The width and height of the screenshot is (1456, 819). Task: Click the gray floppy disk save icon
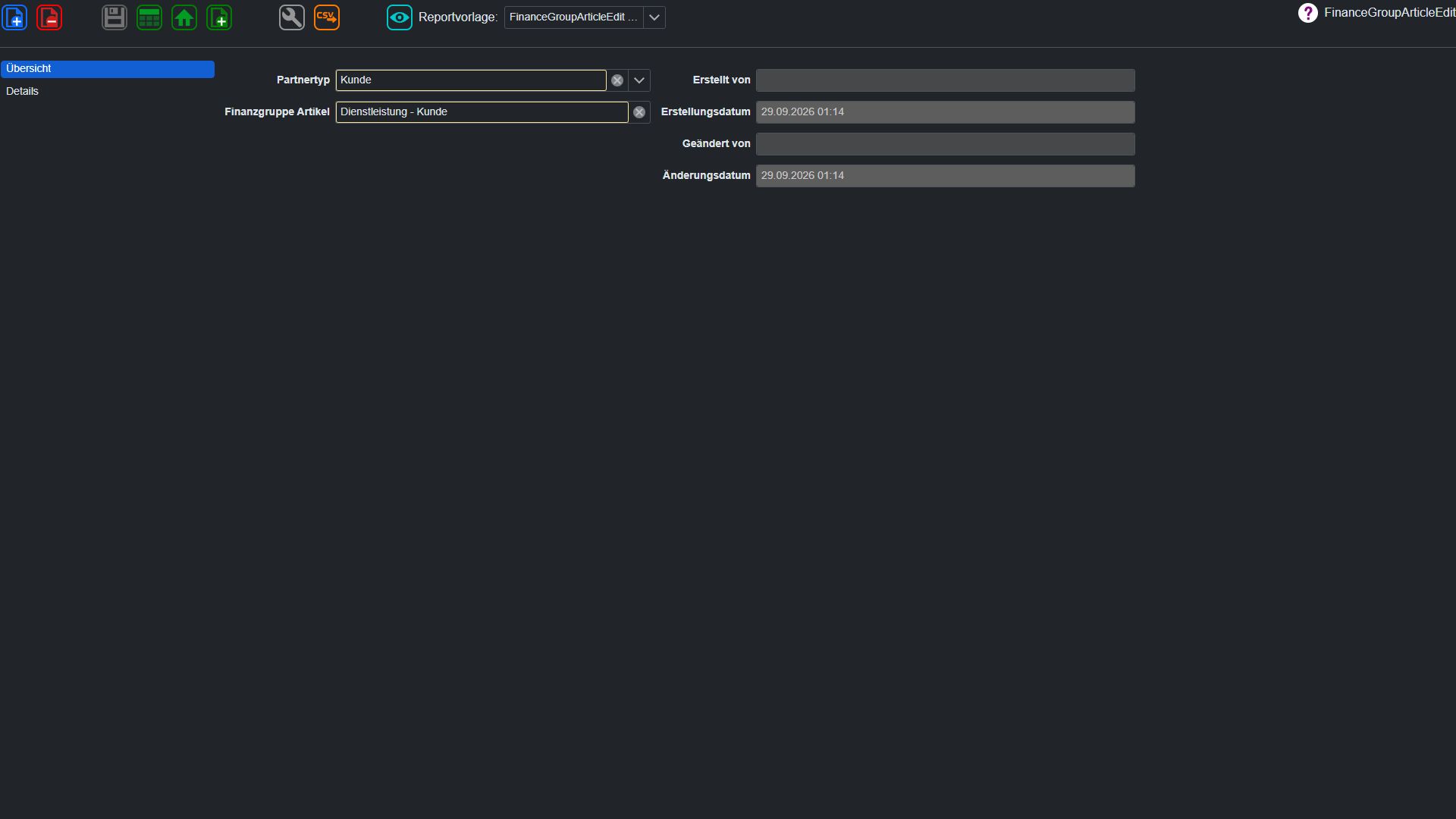[115, 17]
